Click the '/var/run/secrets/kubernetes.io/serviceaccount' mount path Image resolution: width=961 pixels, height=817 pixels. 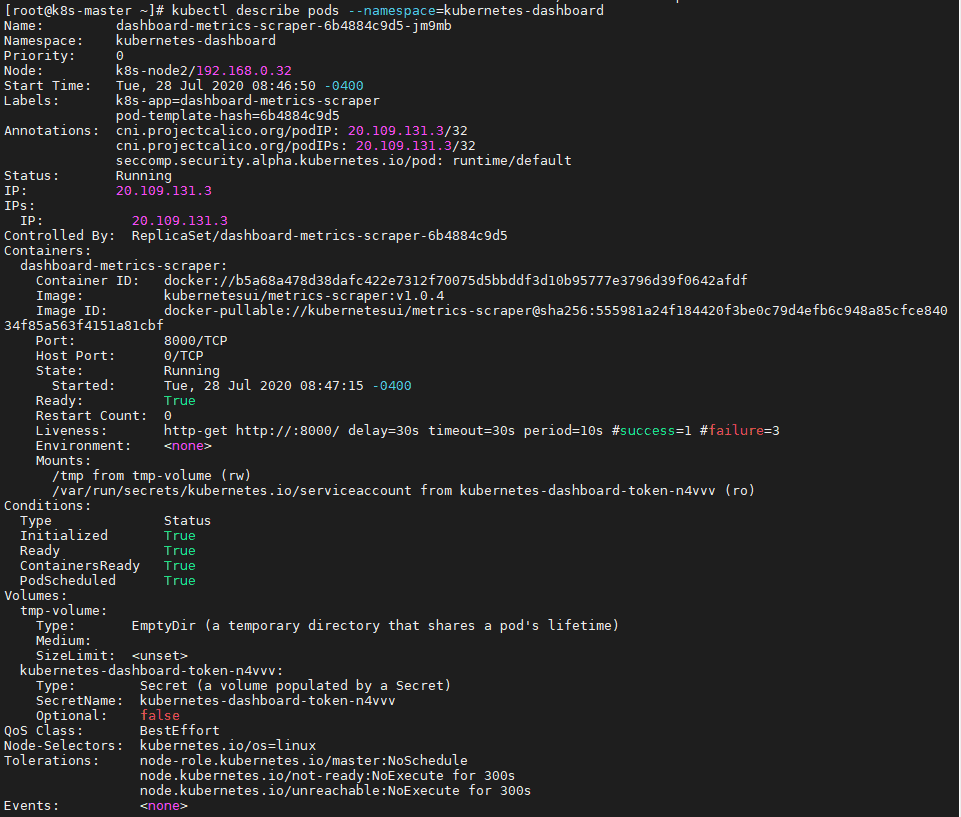tap(232, 491)
